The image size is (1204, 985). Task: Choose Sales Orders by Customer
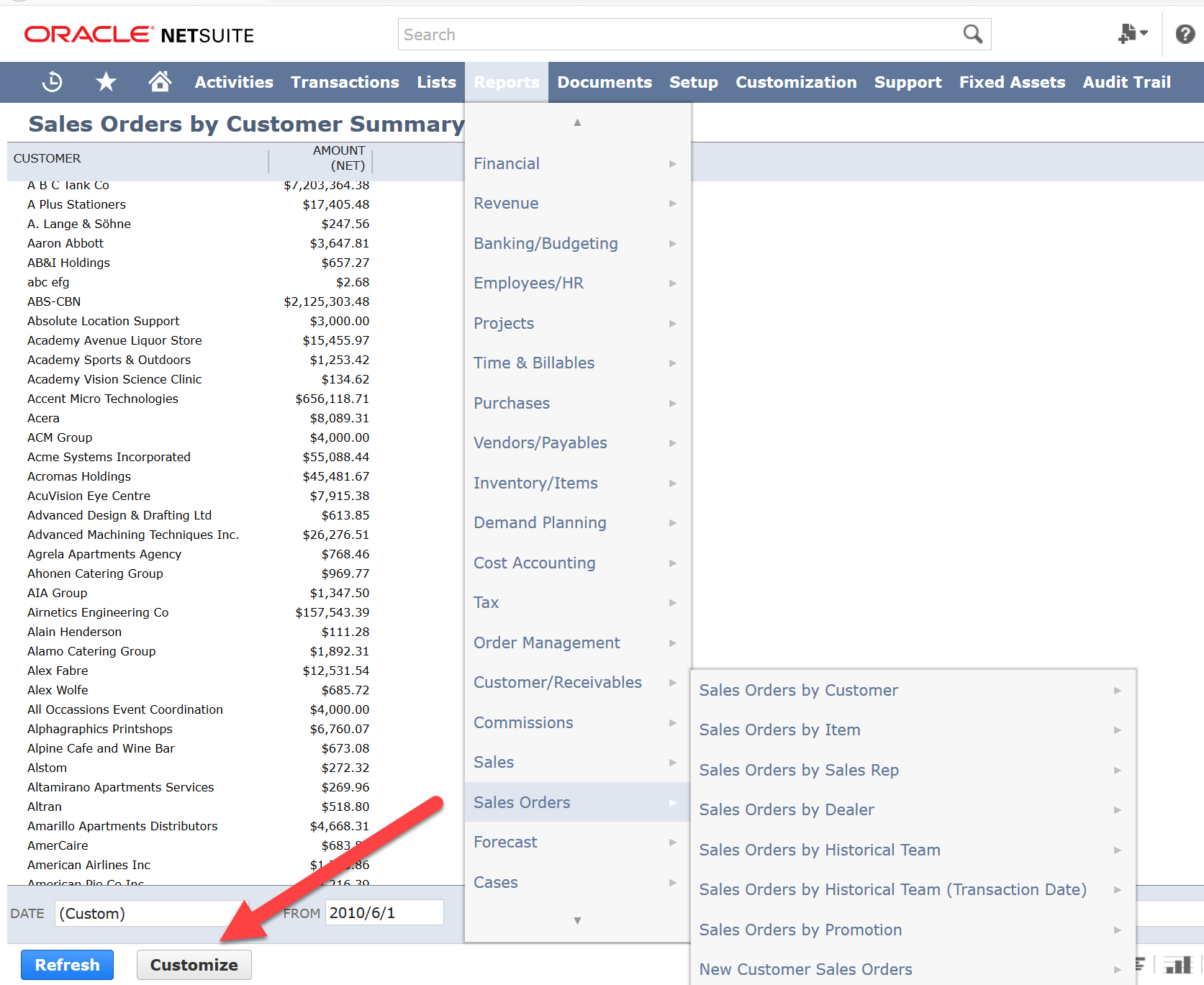[x=913, y=690]
